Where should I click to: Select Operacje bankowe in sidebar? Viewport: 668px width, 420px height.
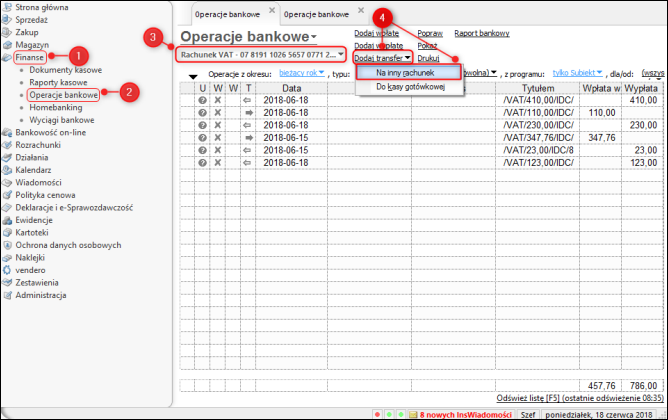(x=63, y=95)
